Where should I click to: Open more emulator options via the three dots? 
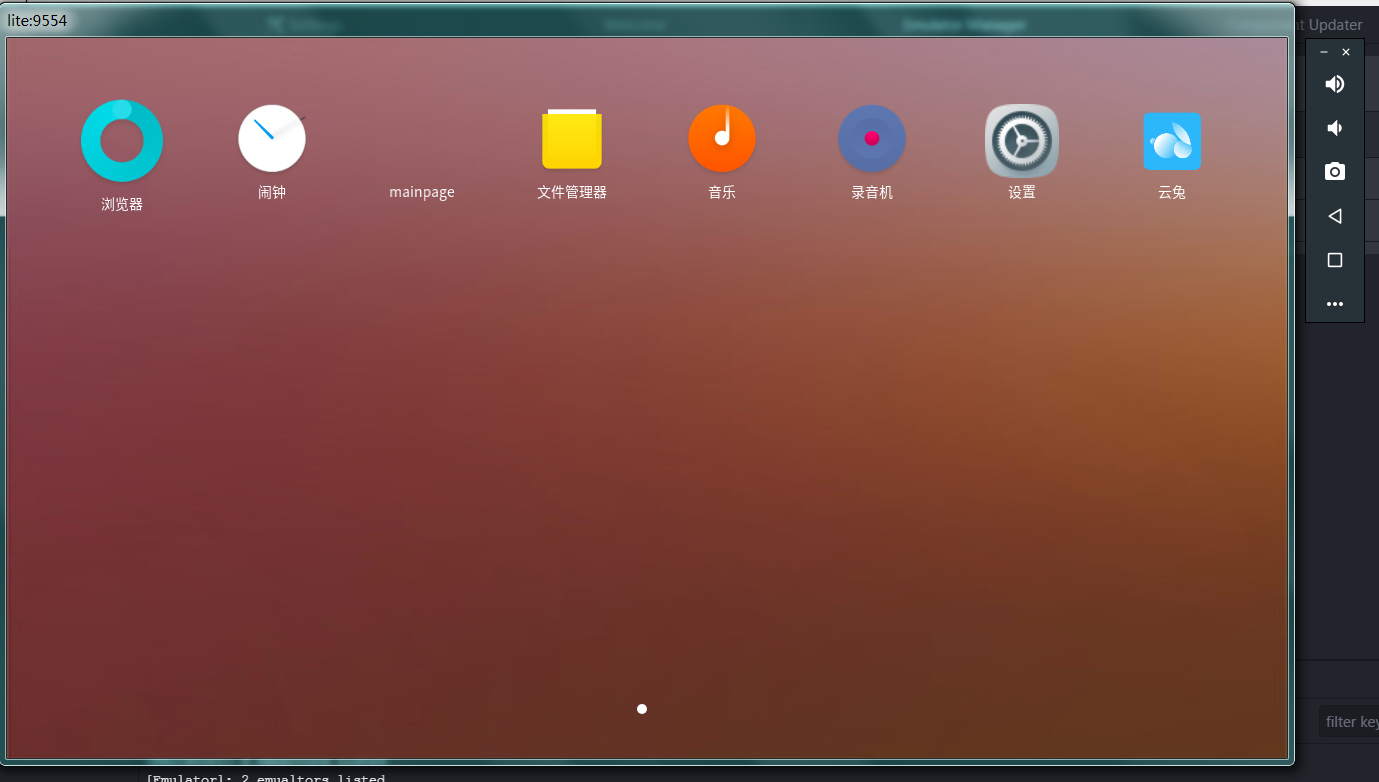point(1335,304)
